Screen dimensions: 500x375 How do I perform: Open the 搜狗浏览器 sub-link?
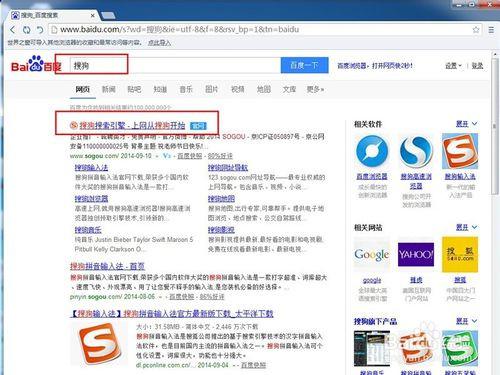pos(91,199)
